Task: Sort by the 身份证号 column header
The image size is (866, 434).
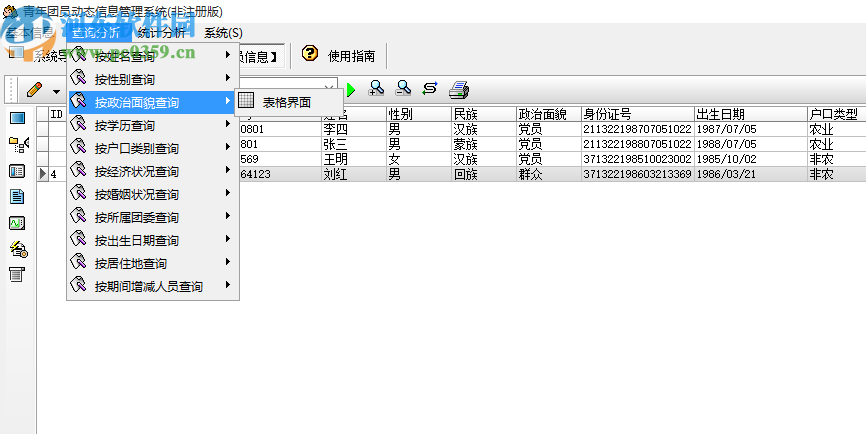Action: click(x=637, y=114)
